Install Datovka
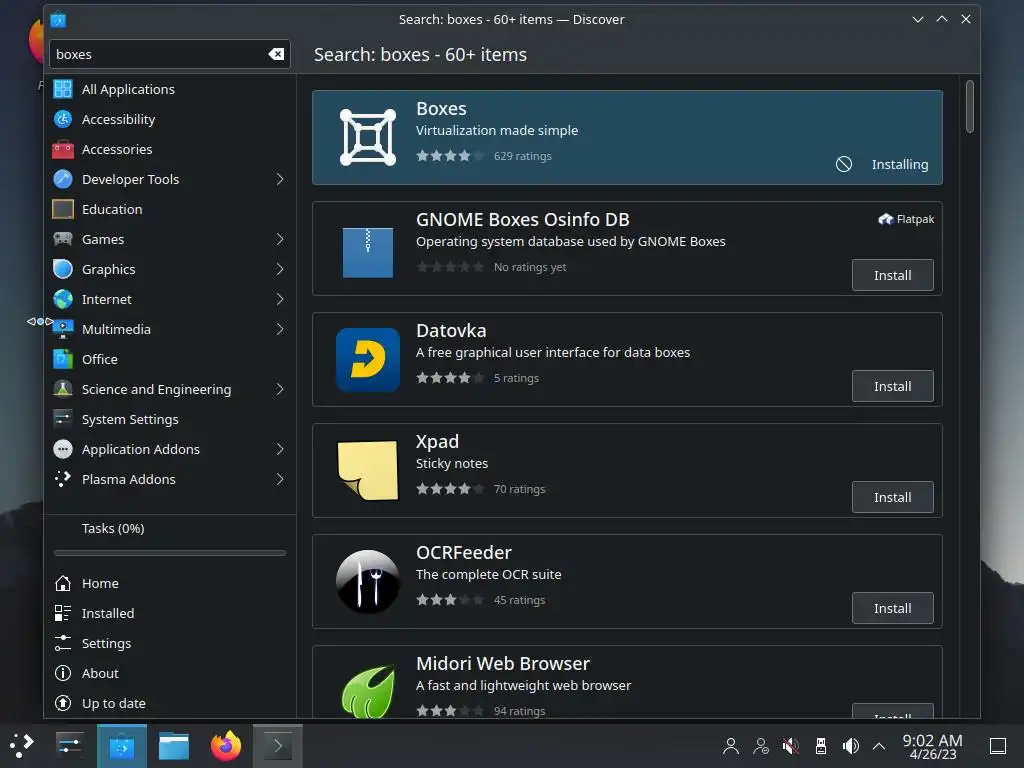This screenshot has width=1024, height=768. coord(892,386)
